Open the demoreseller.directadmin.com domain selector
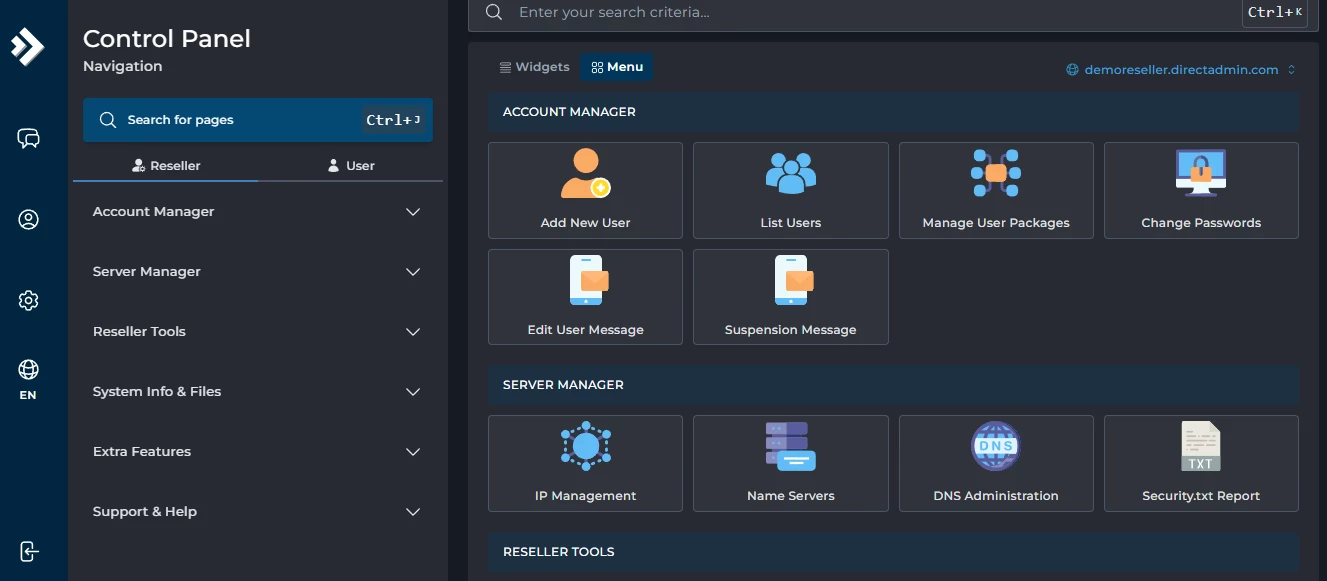Image resolution: width=1327 pixels, height=581 pixels. click(1180, 69)
